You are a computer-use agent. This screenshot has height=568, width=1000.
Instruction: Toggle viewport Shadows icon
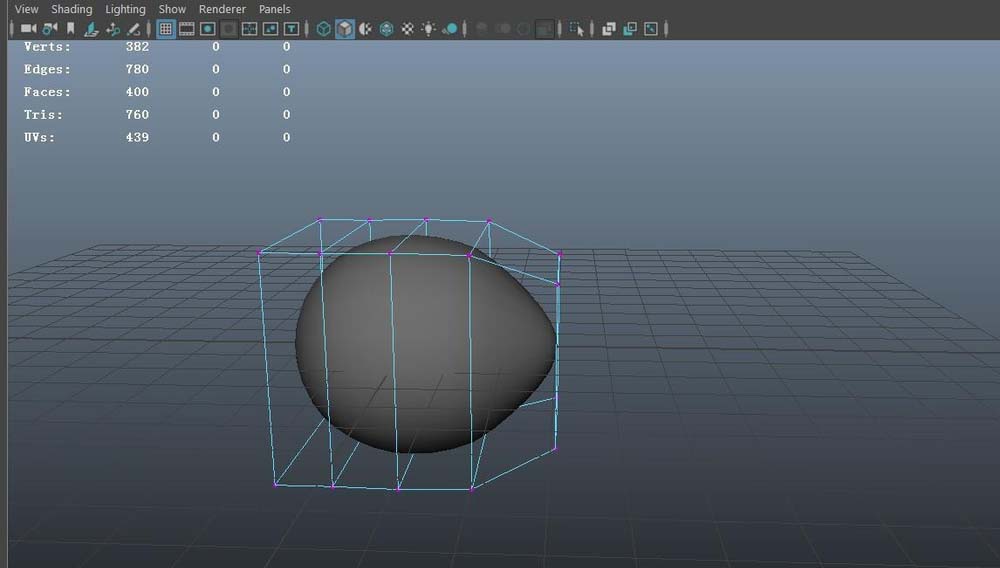tap(450, 29)
